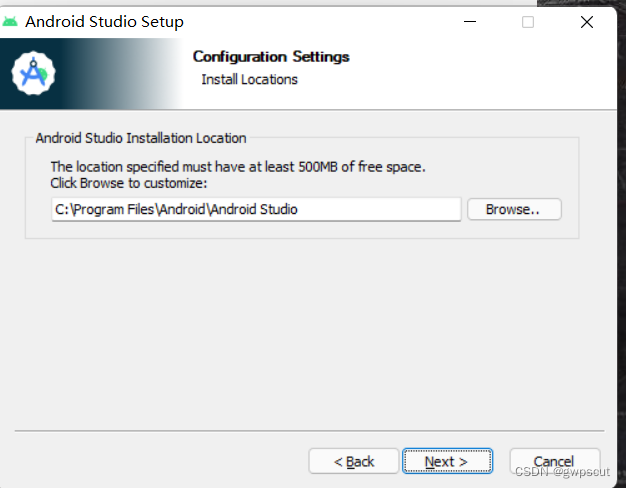This screenshot has width=626, height=488.
Task: Click the dark gradient header banner
Action: tap(92, 73)
